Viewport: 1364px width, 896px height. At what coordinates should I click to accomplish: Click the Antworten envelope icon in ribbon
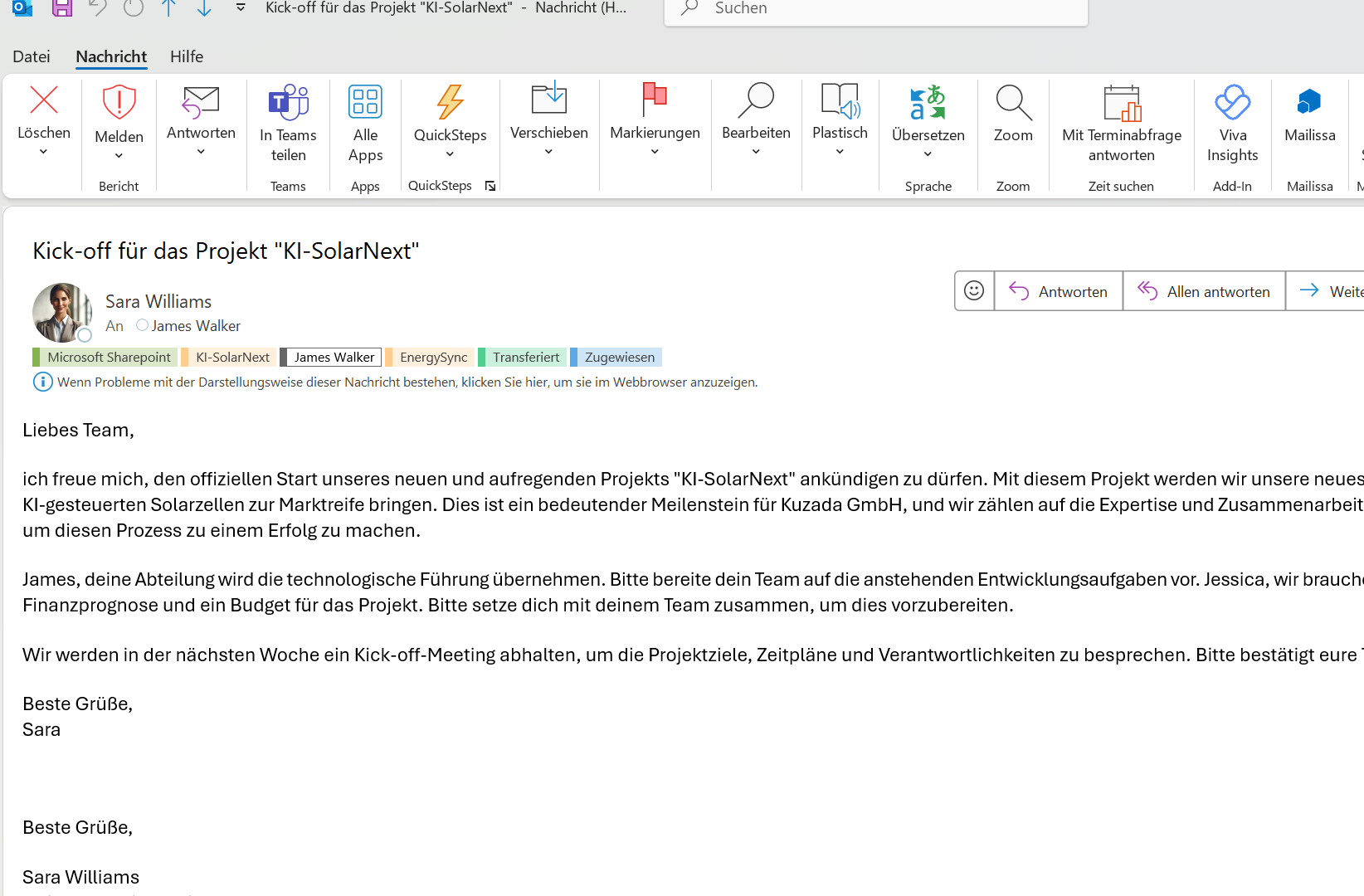(201, 102)
